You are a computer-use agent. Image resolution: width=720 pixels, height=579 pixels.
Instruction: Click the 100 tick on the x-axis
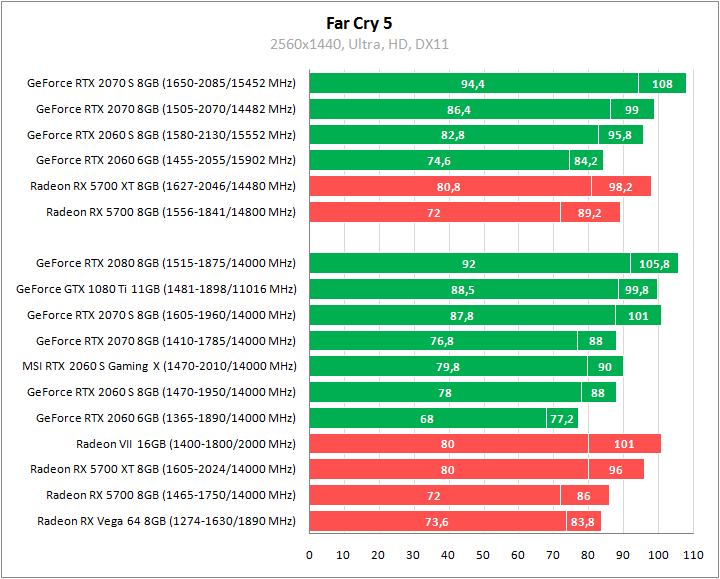pyautogui.click(x=657, y=555)
